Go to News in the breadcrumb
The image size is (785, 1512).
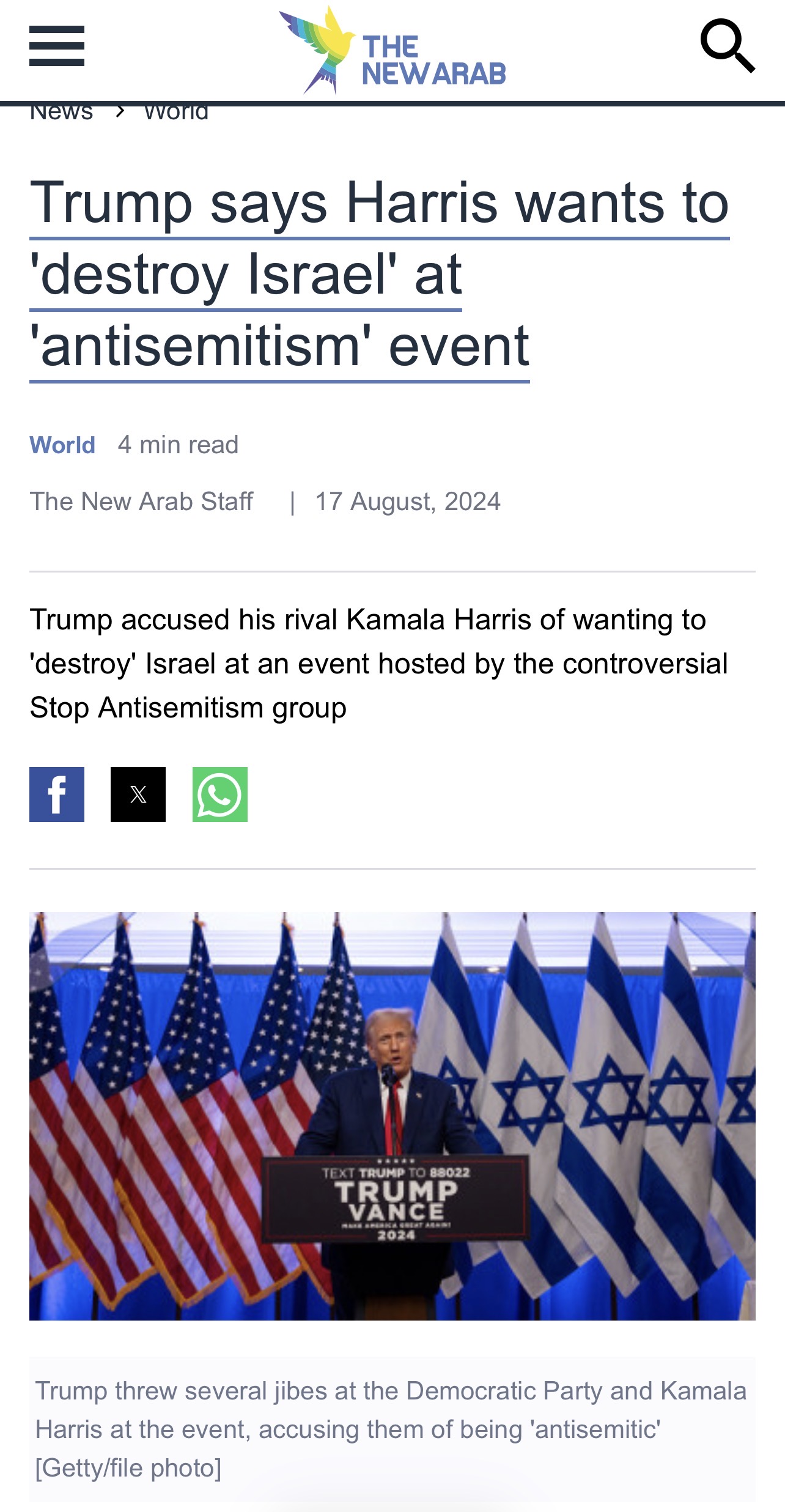click(61, 113)
